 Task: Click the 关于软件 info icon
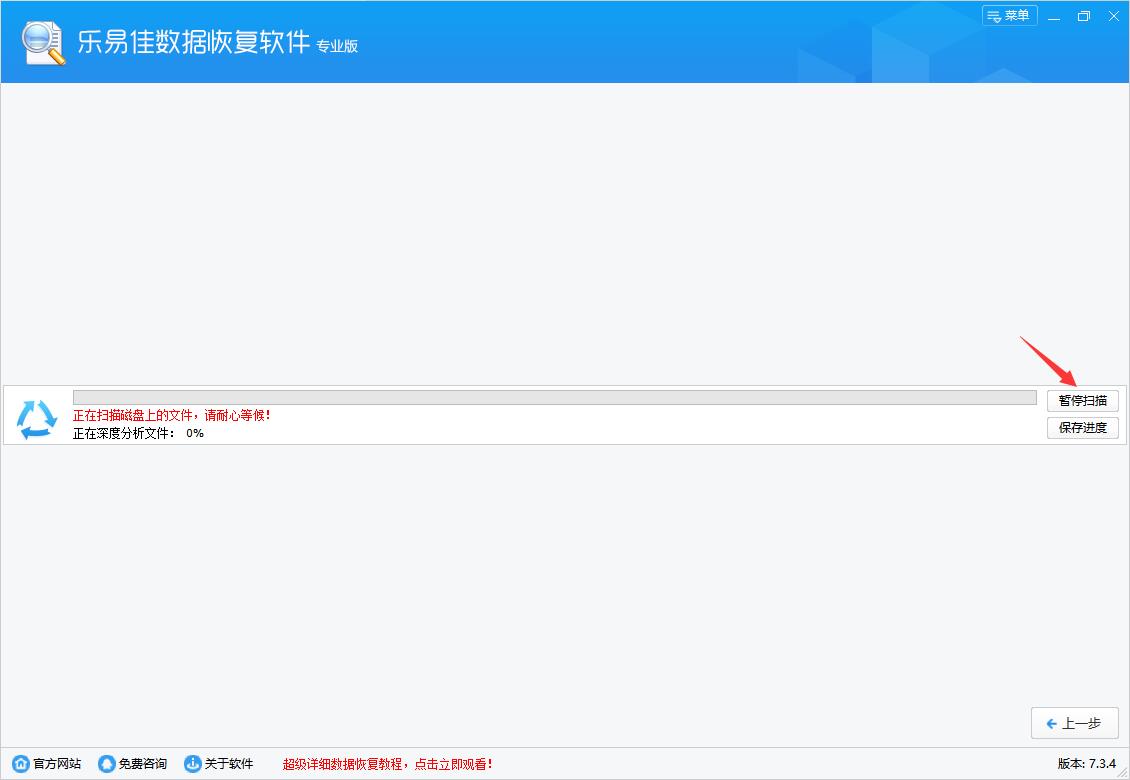coord(191,762)
